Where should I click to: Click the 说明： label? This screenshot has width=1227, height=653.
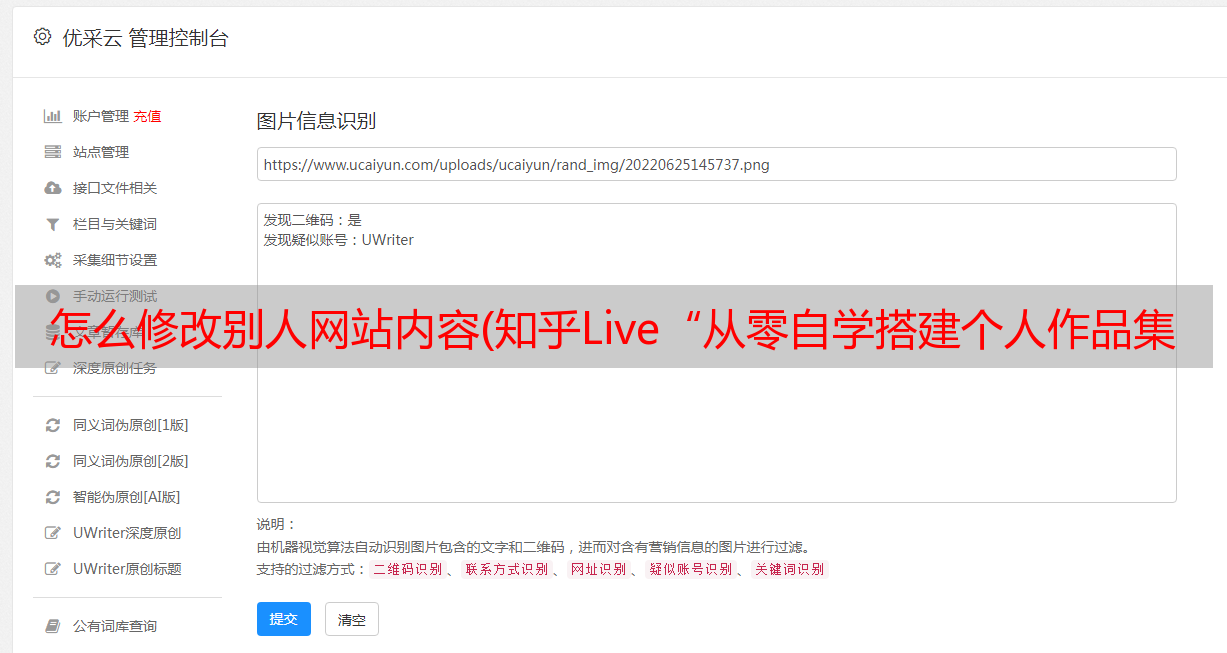276,524
